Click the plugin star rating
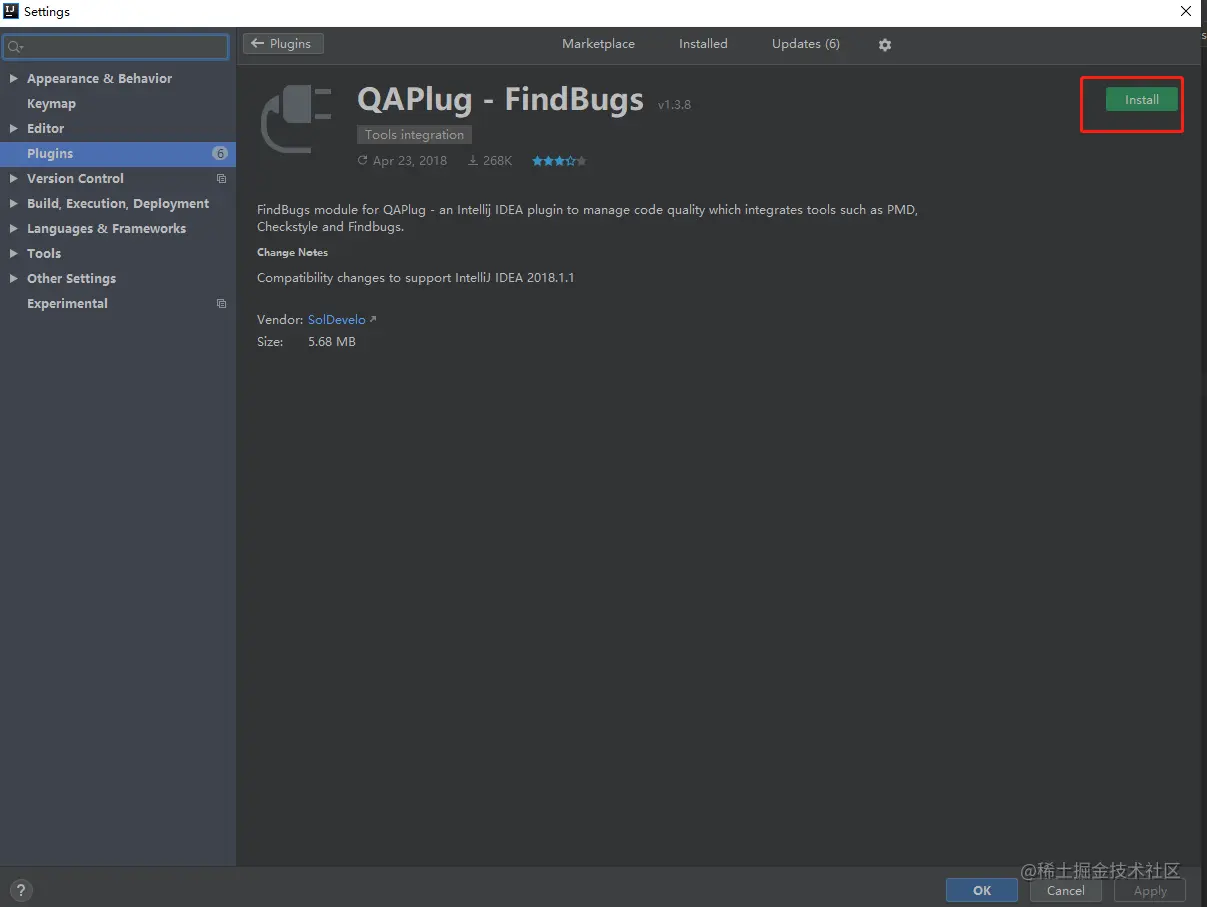 click(559, 161)
